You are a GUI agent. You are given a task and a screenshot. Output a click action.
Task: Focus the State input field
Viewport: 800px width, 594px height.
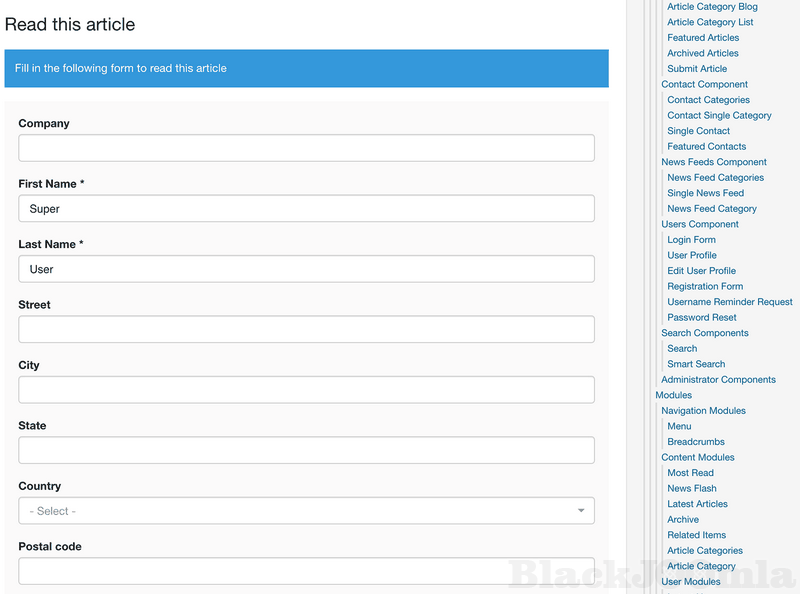(306, 450)
